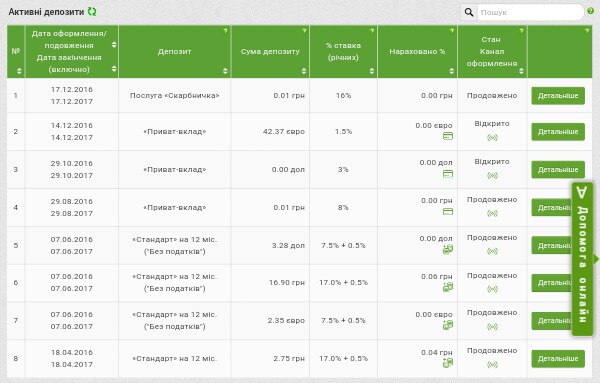Click capitalization icon in row 5 interest cell
Screen dimensions: 600x383
click(448, 249)
